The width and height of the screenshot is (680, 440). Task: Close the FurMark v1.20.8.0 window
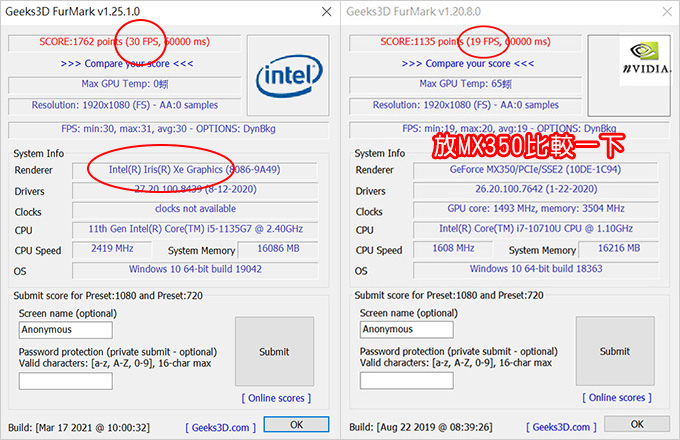(x=667, y=12)
